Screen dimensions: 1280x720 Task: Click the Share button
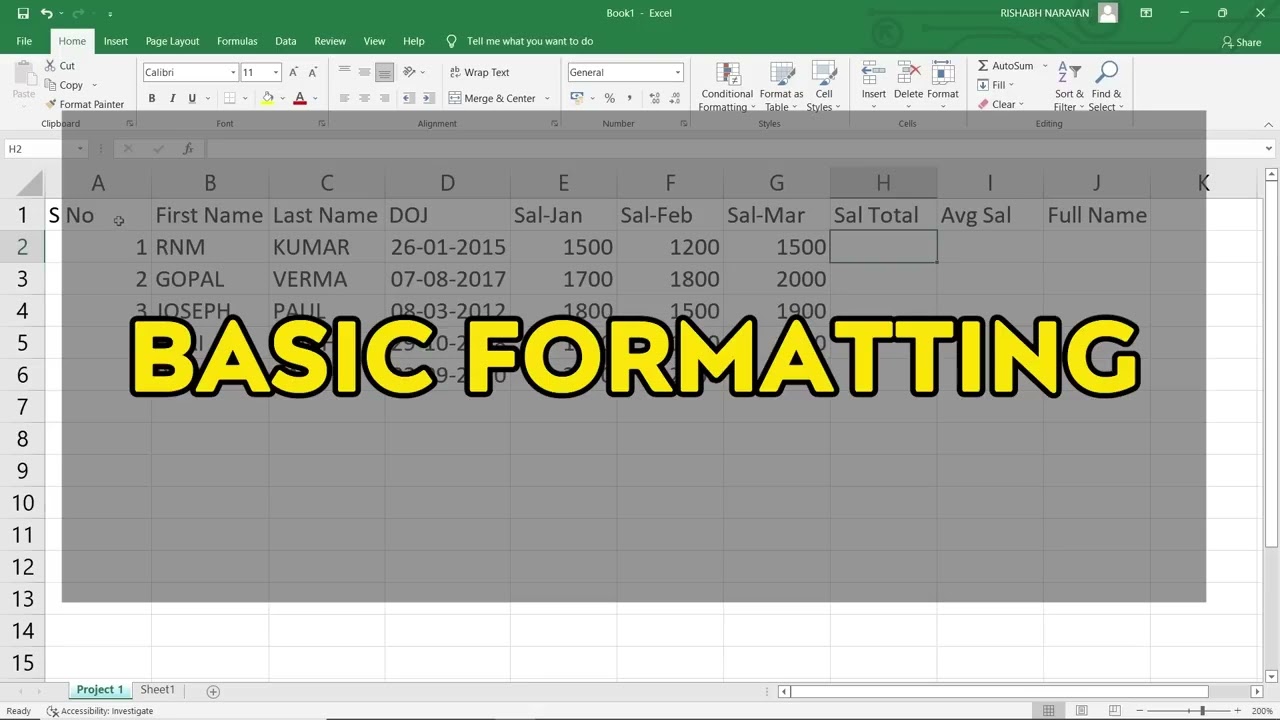coord(1241,42)
